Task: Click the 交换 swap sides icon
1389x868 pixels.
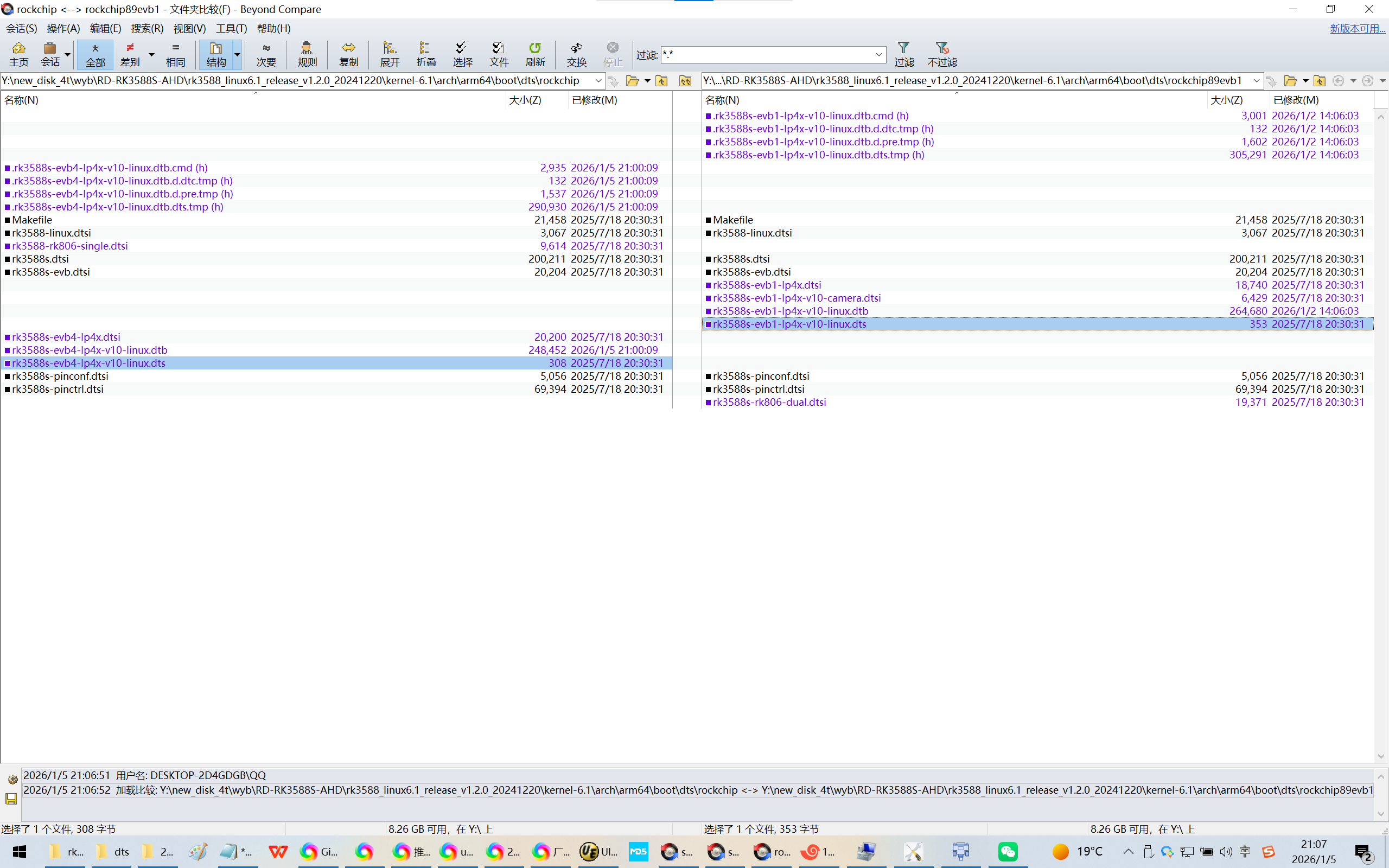Action: point(576,54)
